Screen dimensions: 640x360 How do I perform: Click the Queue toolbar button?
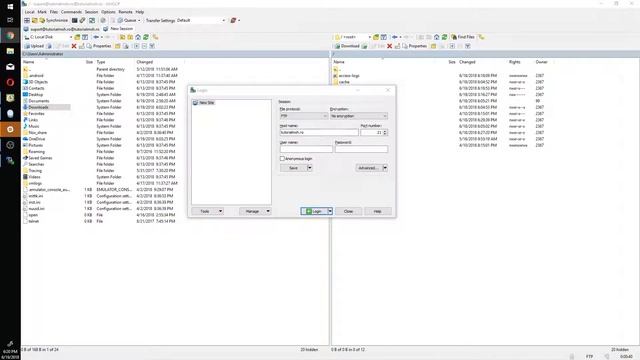128,20
